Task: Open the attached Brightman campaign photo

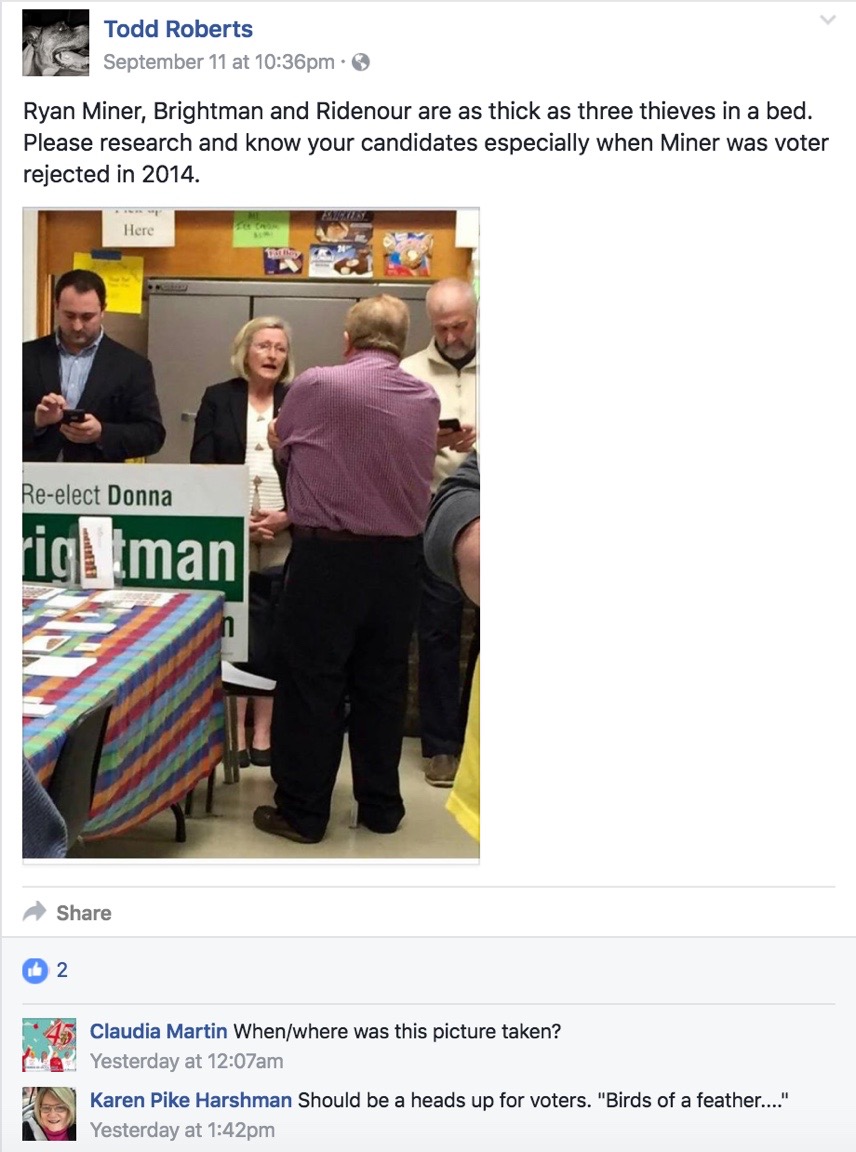Action: click(x=251, y=534)
